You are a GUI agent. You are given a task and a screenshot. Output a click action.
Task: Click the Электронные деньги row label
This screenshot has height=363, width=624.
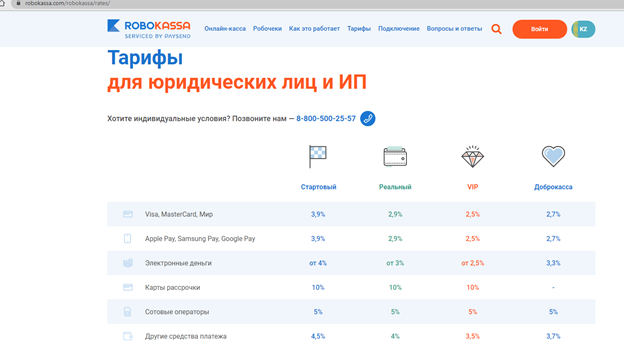178,263
